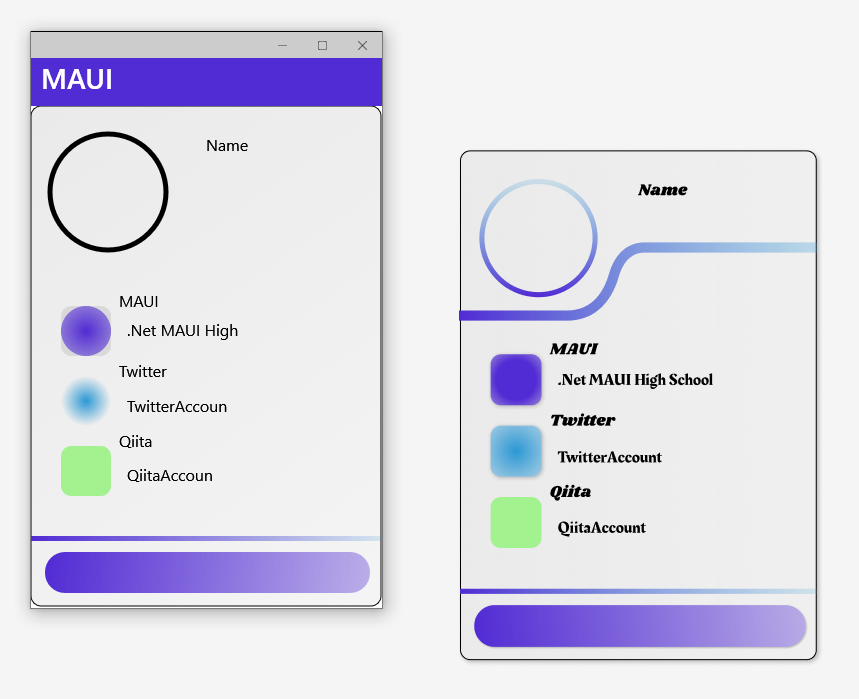859x699 pixels.
Task: Select the purple MAUI icon on the right card
Action: (x=515, y=380)
